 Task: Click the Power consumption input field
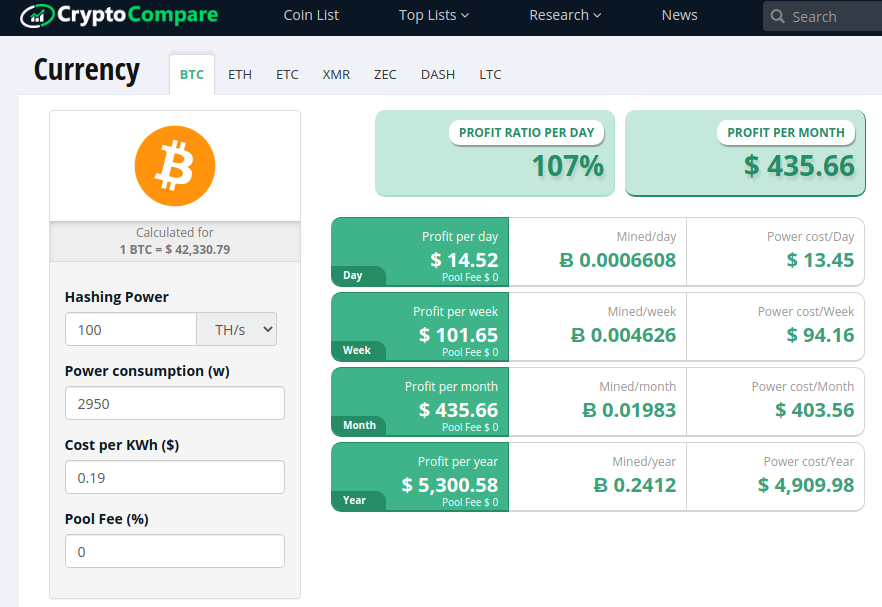[x=175, y=403]
